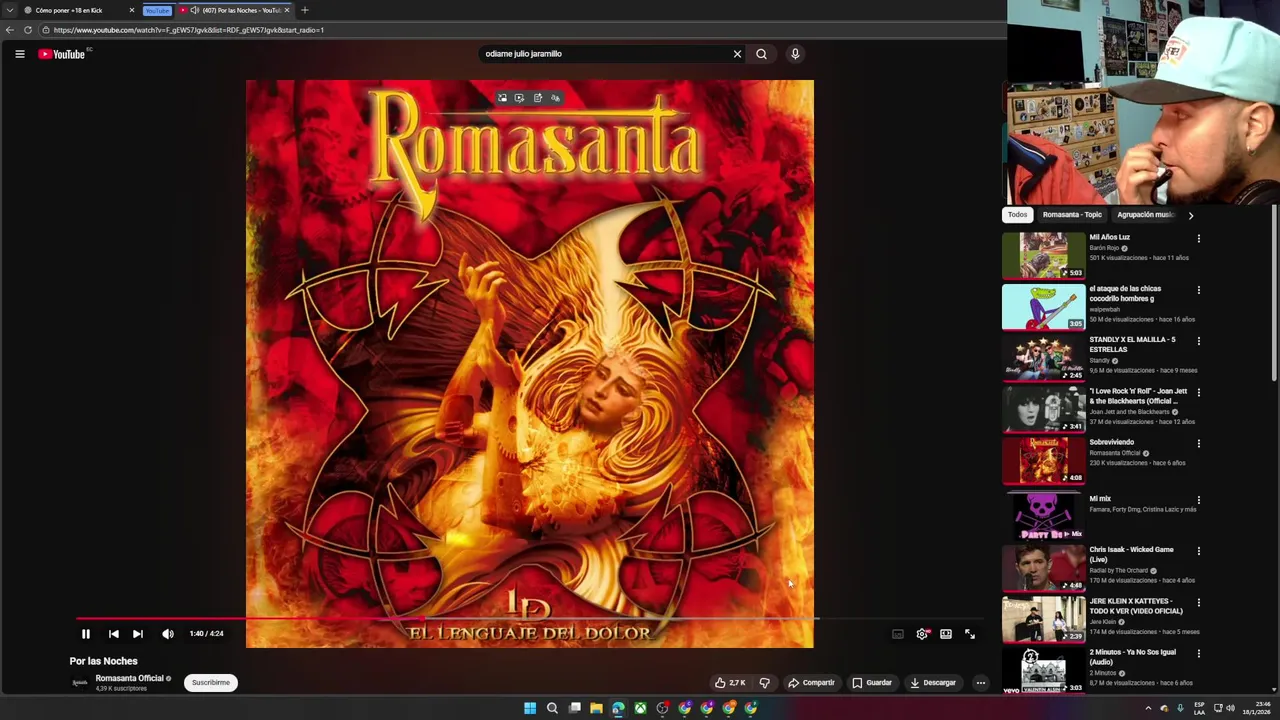Click the Compartir share button
The width and height of the screenshot is (1280, 720).
811,683
